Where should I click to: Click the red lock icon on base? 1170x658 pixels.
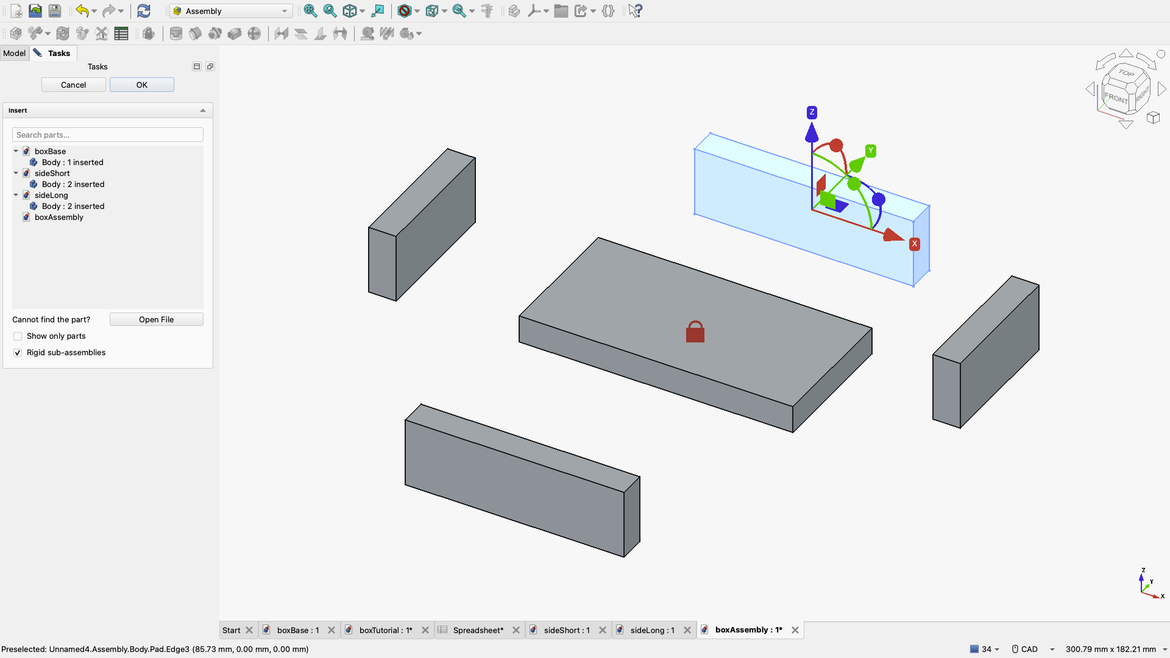695,331
